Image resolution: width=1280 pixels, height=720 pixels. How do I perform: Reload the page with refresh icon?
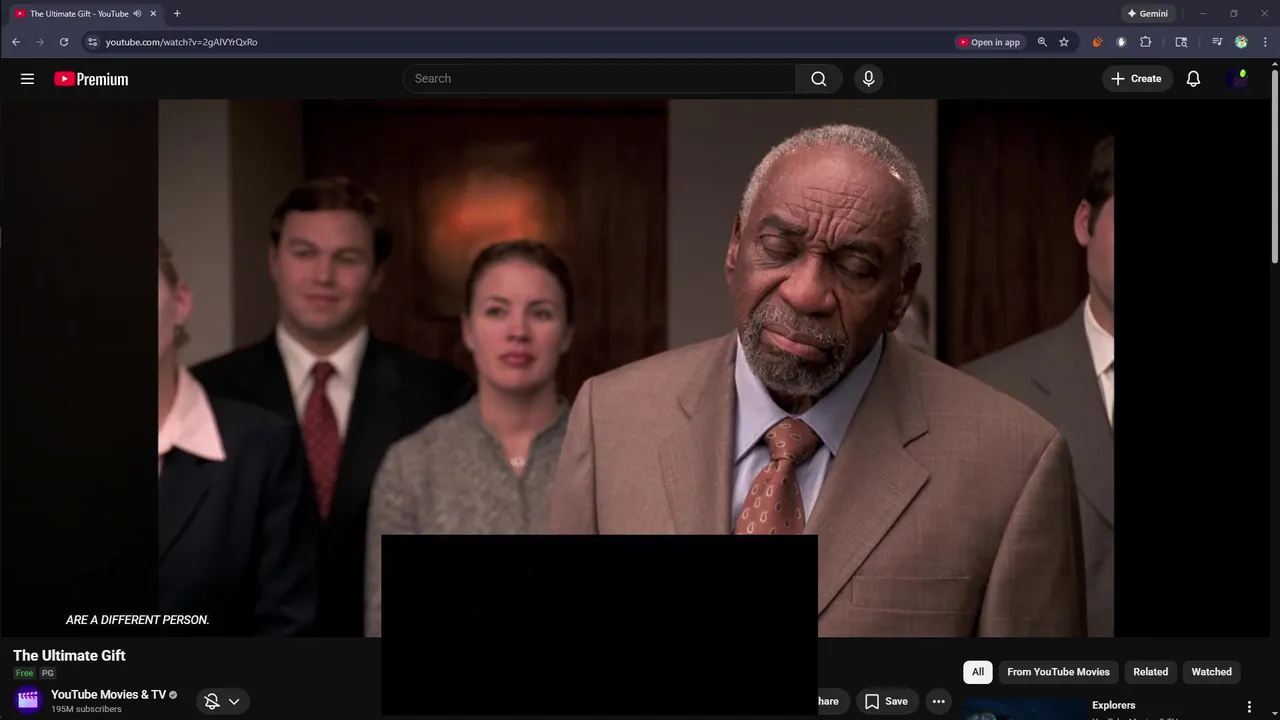tap(64, 42)
